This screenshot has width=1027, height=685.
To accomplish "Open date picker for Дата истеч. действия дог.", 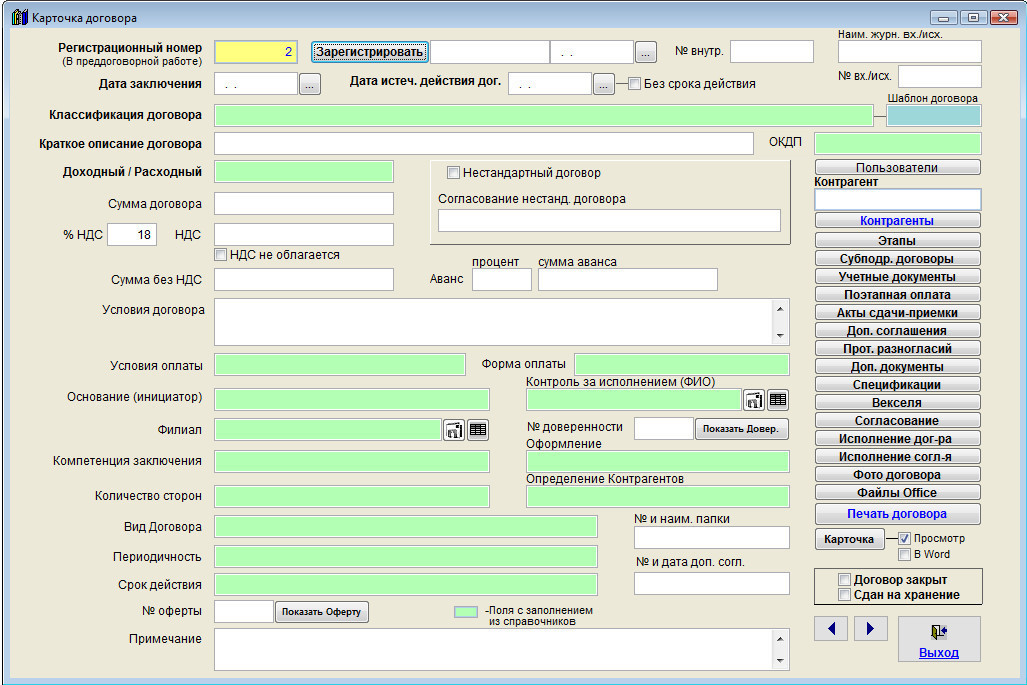I will 604,85.
